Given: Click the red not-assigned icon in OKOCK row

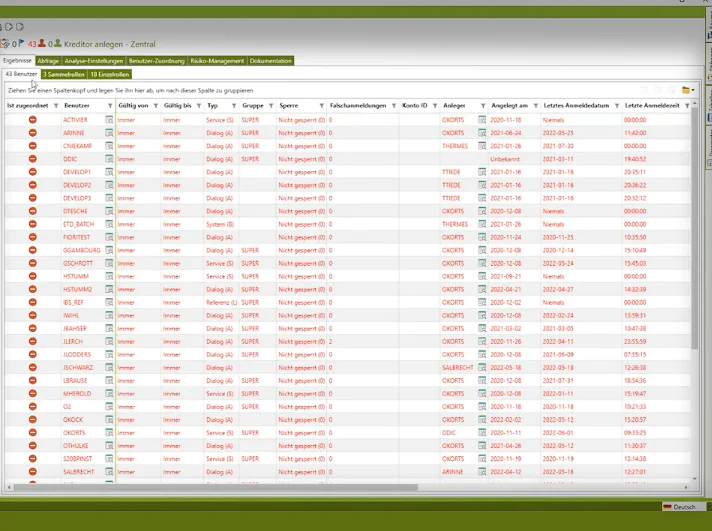Looking at the screenshot, I should [33, 419].
